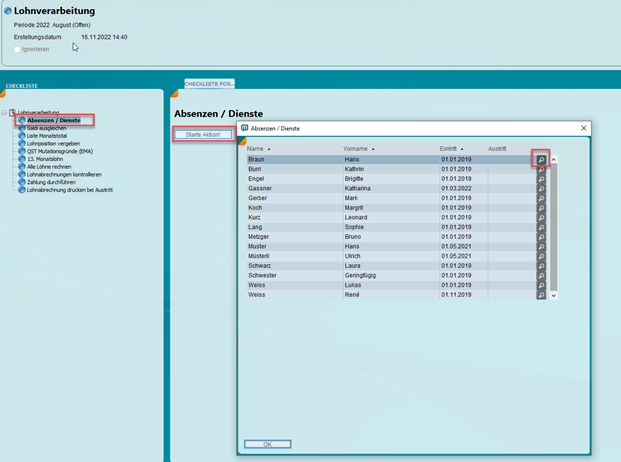Collapse the Lohnverarbeitung tree node
The width and height of the screenshot is (621, 462).
pos(5,113)
